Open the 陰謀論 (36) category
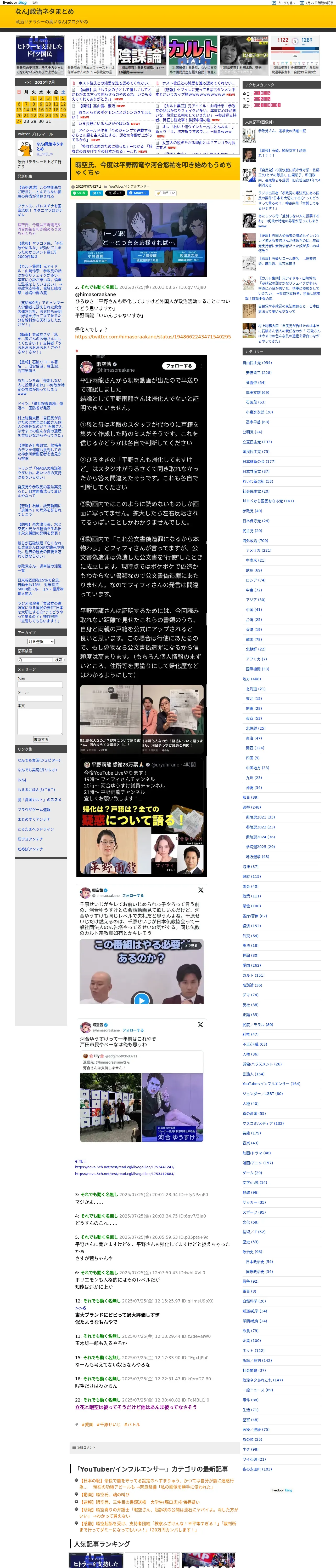Viewport: 336px width, 1568px height. 253,985
